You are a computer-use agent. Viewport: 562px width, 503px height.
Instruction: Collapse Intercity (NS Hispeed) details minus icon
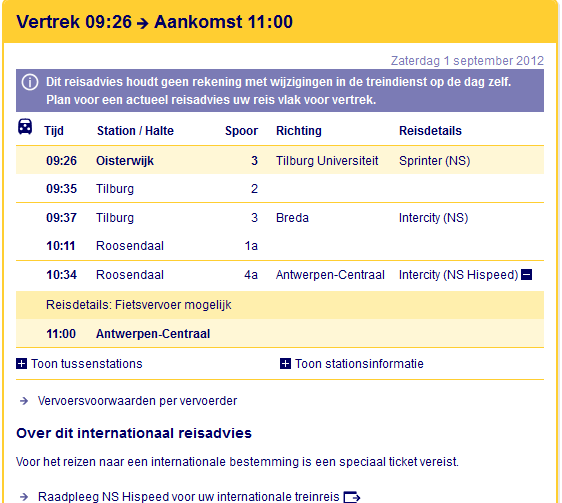pos(526,275)
